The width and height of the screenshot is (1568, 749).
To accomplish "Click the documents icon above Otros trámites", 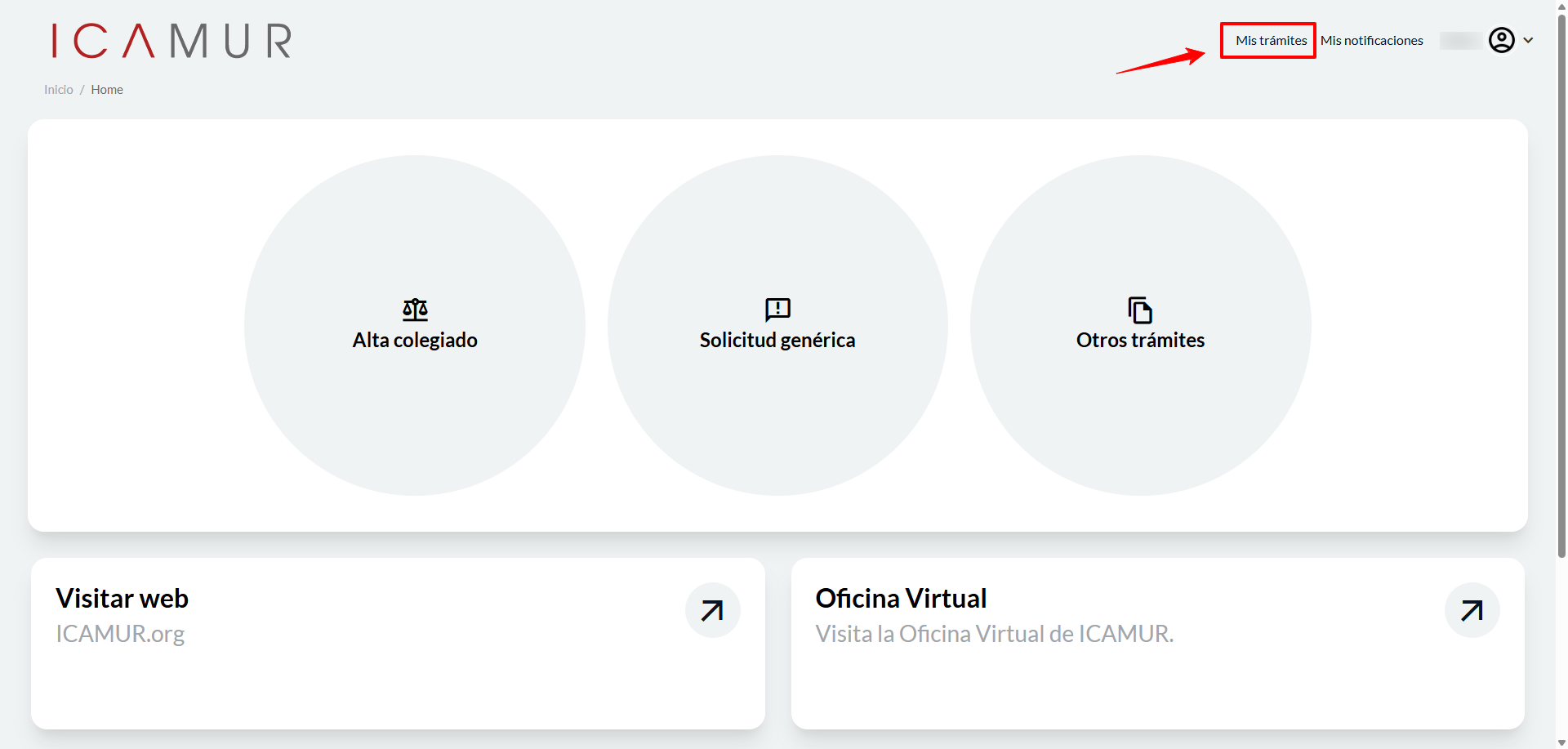I will (x=1140, y=310).
